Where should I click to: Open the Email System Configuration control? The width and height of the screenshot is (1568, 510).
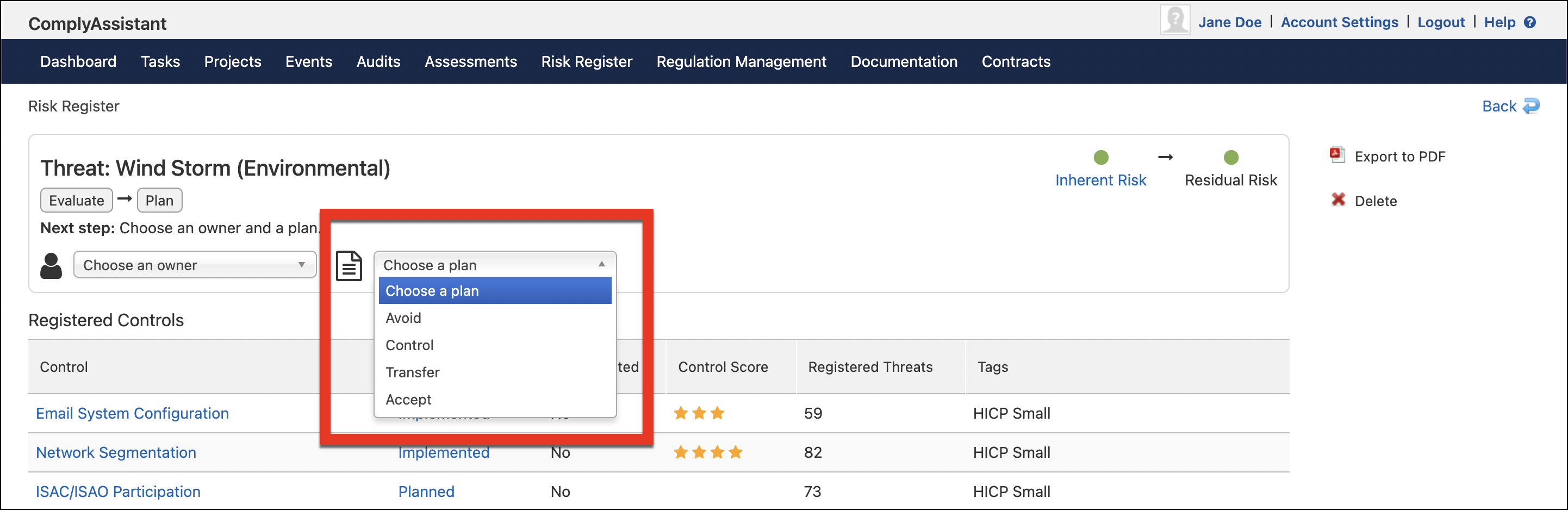point(132,413)
